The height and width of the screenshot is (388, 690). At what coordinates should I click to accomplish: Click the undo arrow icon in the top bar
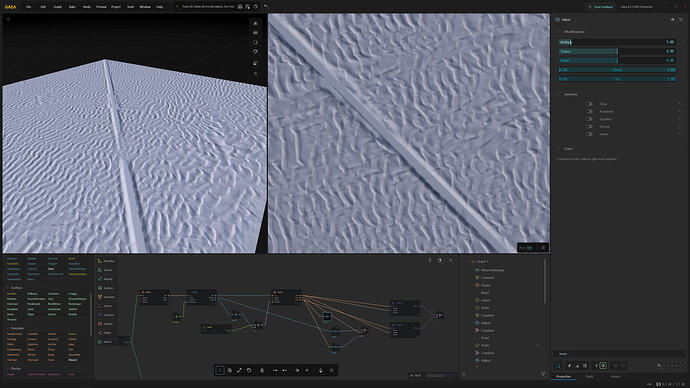[x=266, y=7]
